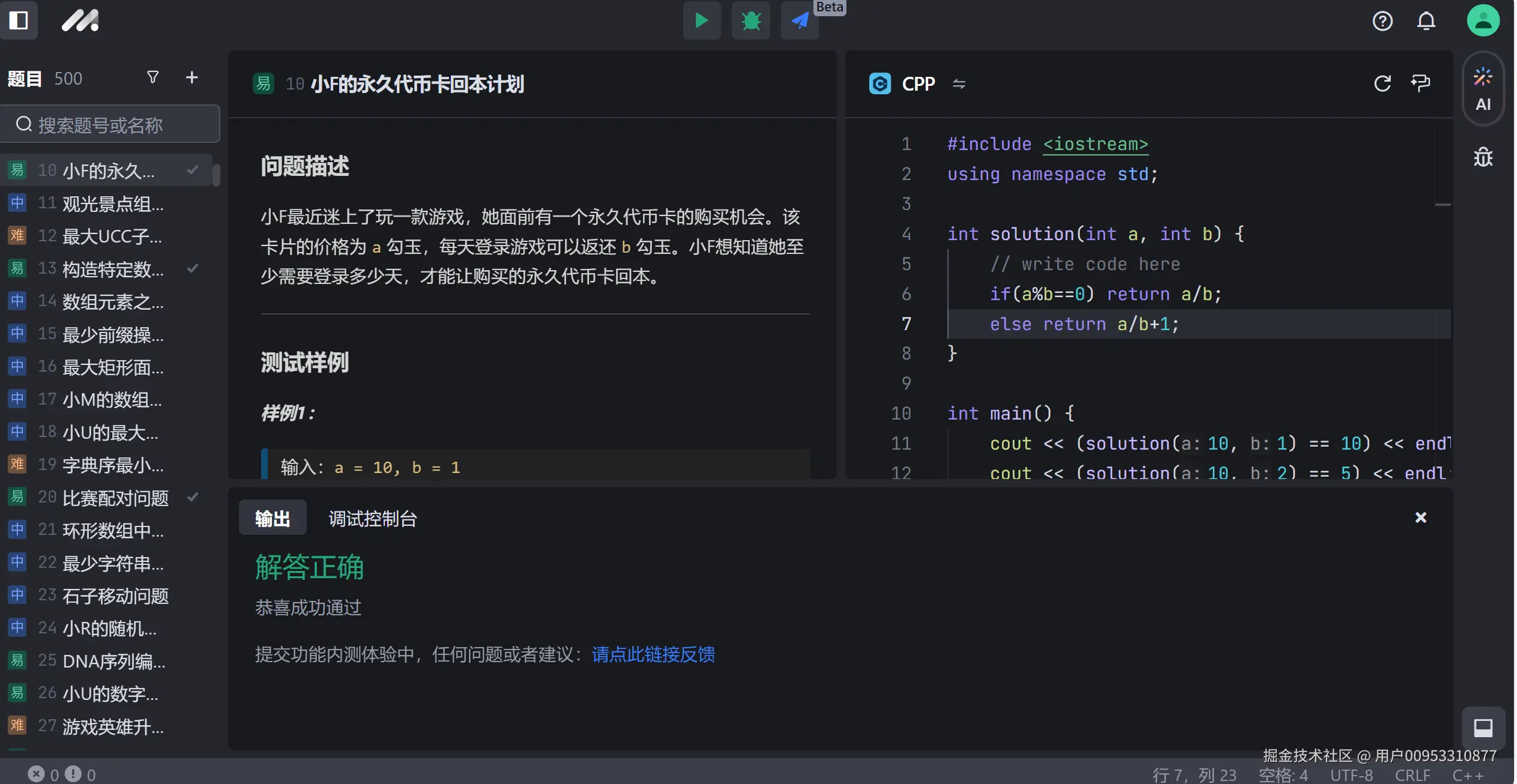Open problem 11 观光景点组
The height and width of the screenshot is (784, 1517).
[x=107, y=204]
